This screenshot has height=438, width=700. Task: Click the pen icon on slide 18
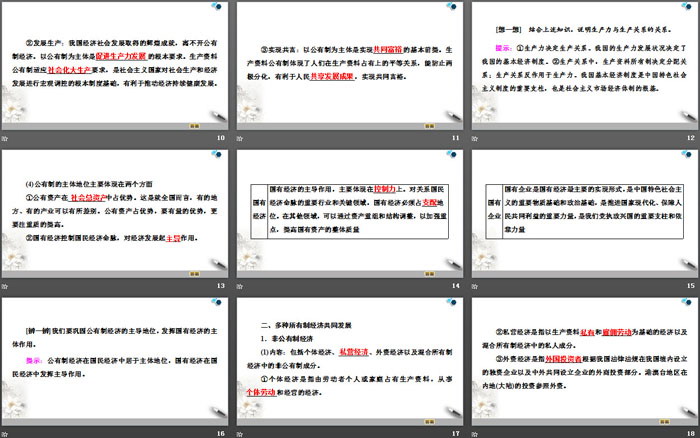coord(689,412)
